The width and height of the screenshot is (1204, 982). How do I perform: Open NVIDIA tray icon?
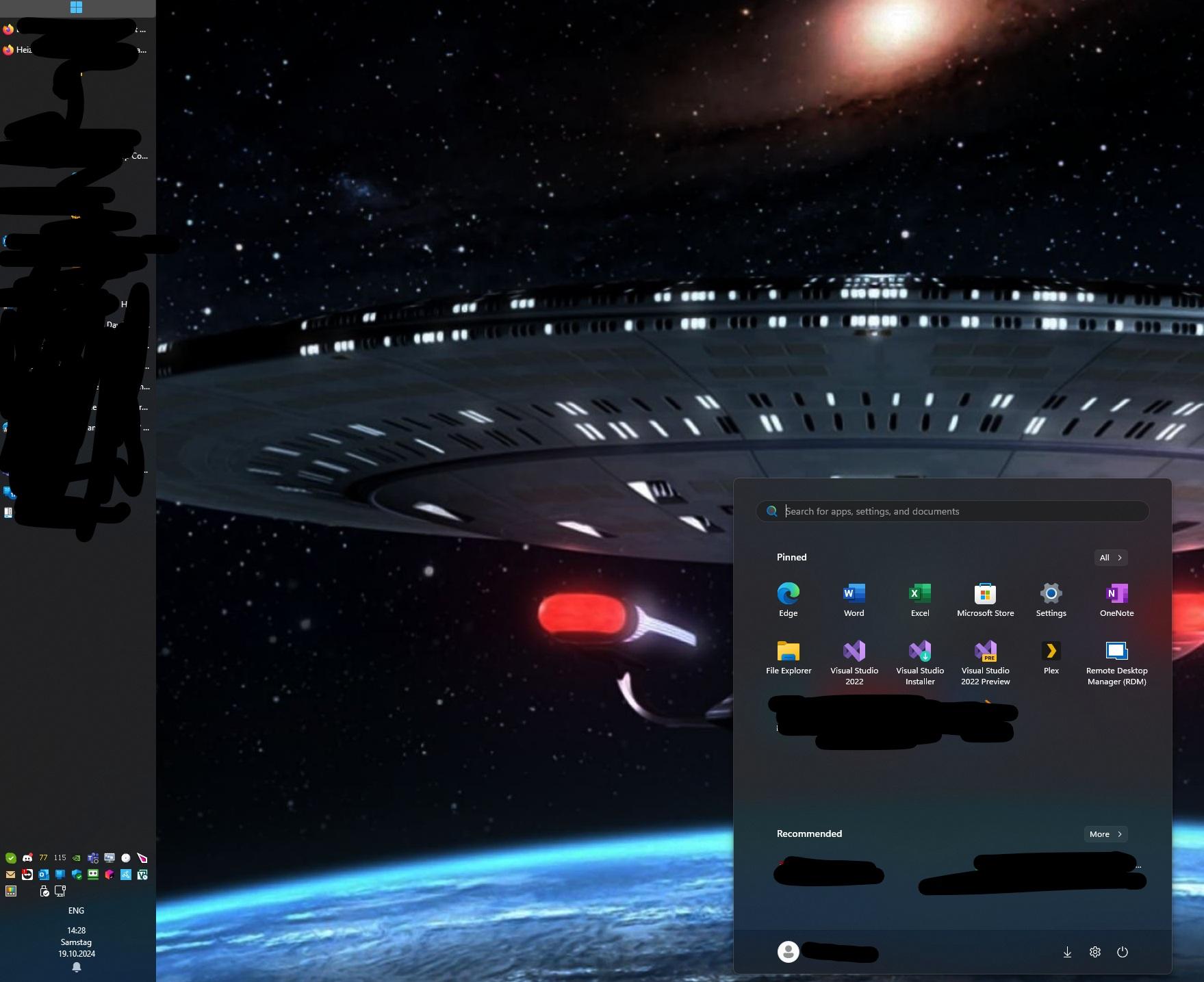click(x=77, y=858)
